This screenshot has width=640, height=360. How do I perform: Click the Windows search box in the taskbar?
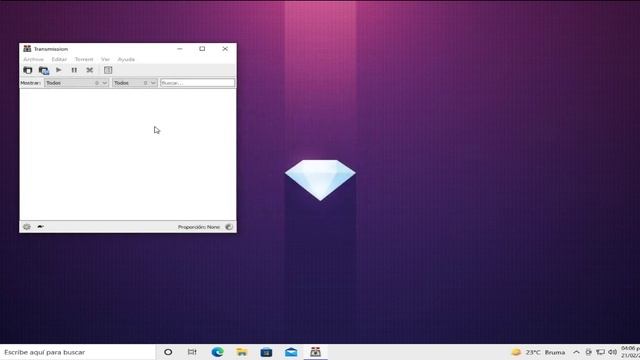(78, 352)
